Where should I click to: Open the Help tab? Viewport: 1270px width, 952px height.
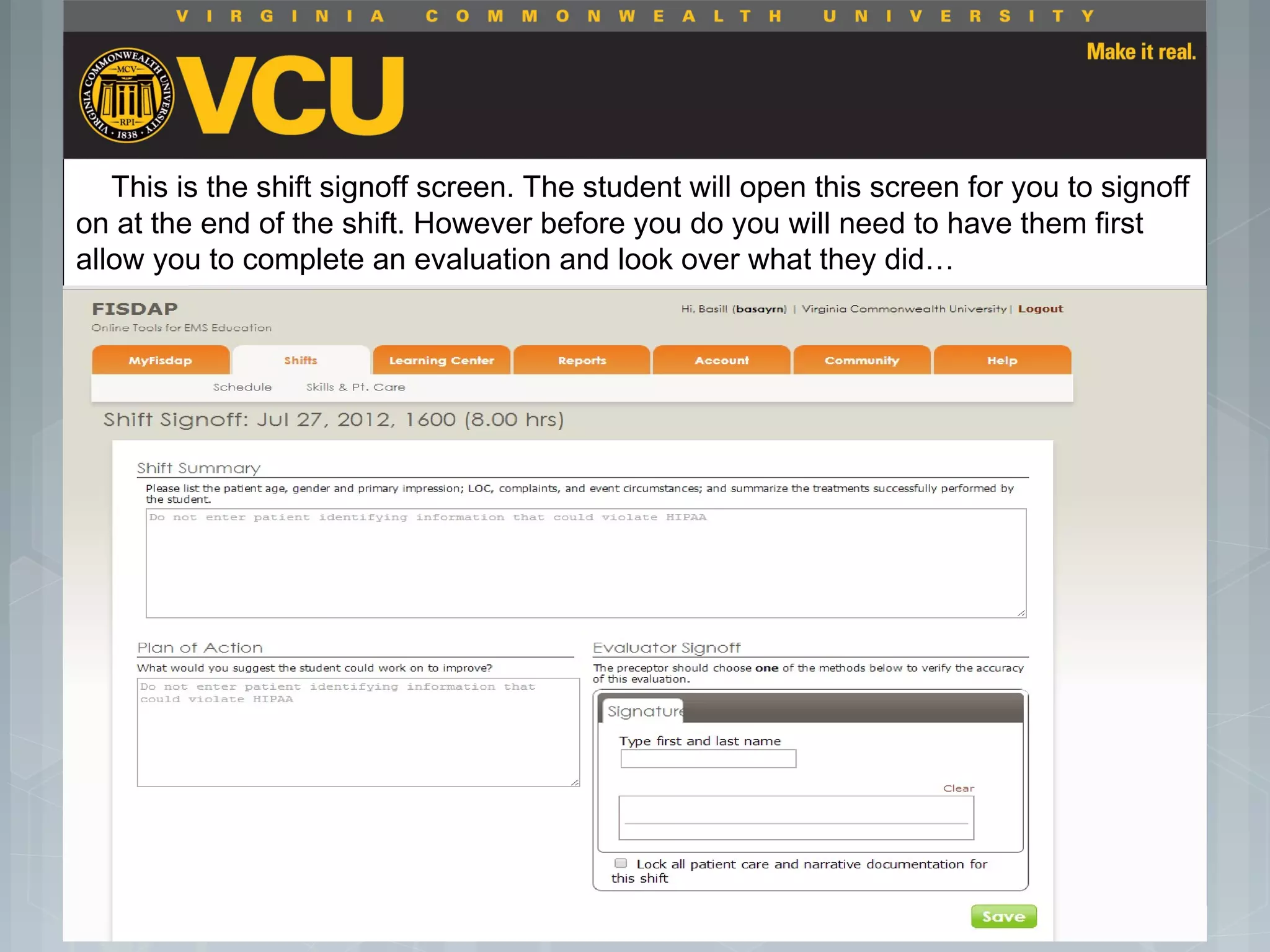pyautogui.click(x=1002, y=360)
